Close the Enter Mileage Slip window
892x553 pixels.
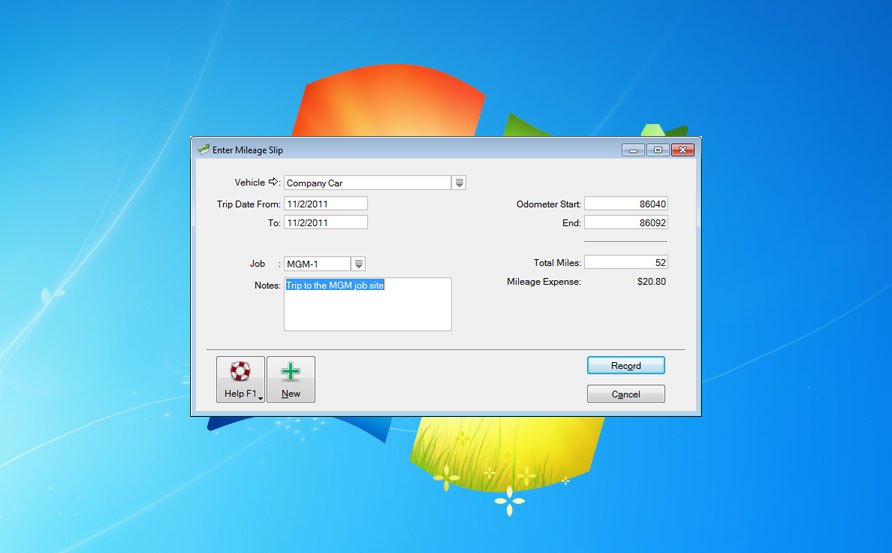pyautogui.click(x=683, y=150)
